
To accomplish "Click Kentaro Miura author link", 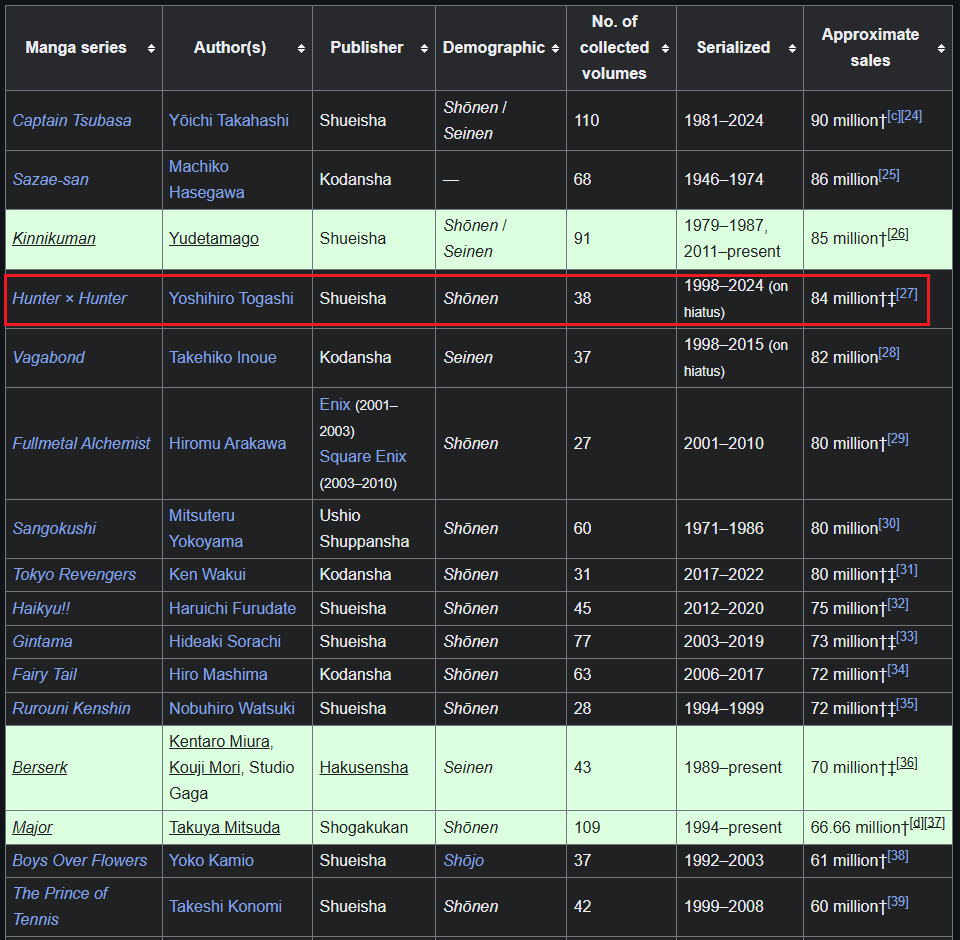I will 219,742.
